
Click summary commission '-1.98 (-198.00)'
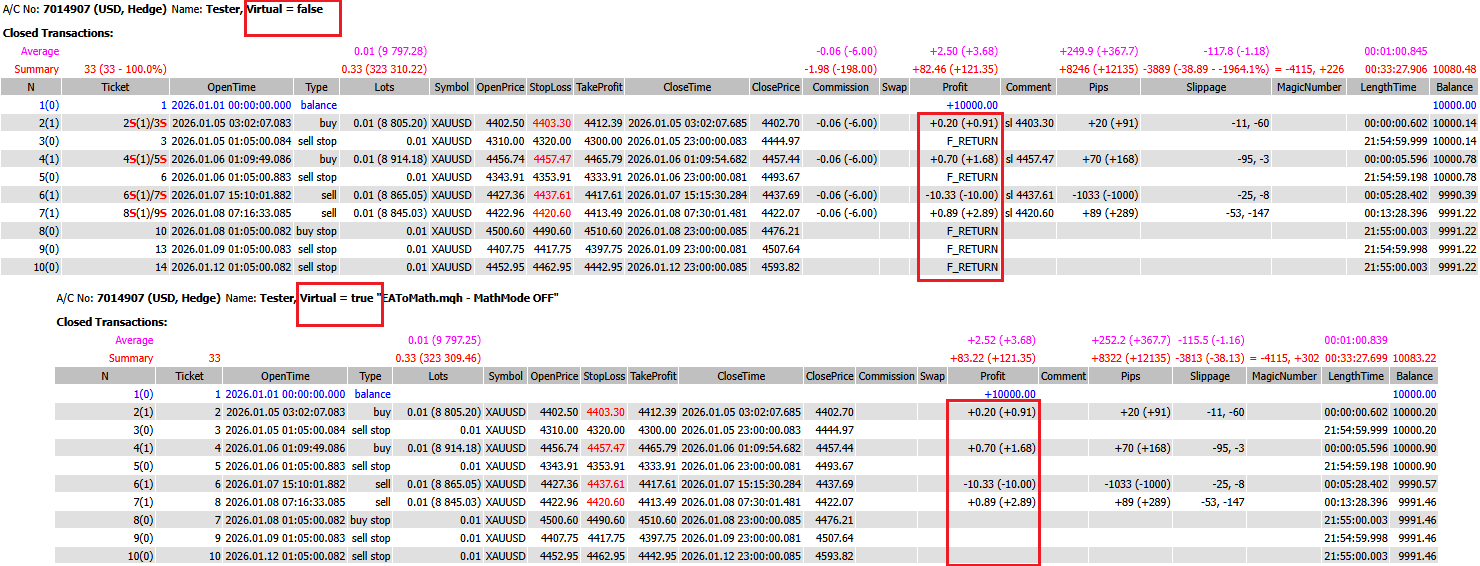(x=841, y=69)
